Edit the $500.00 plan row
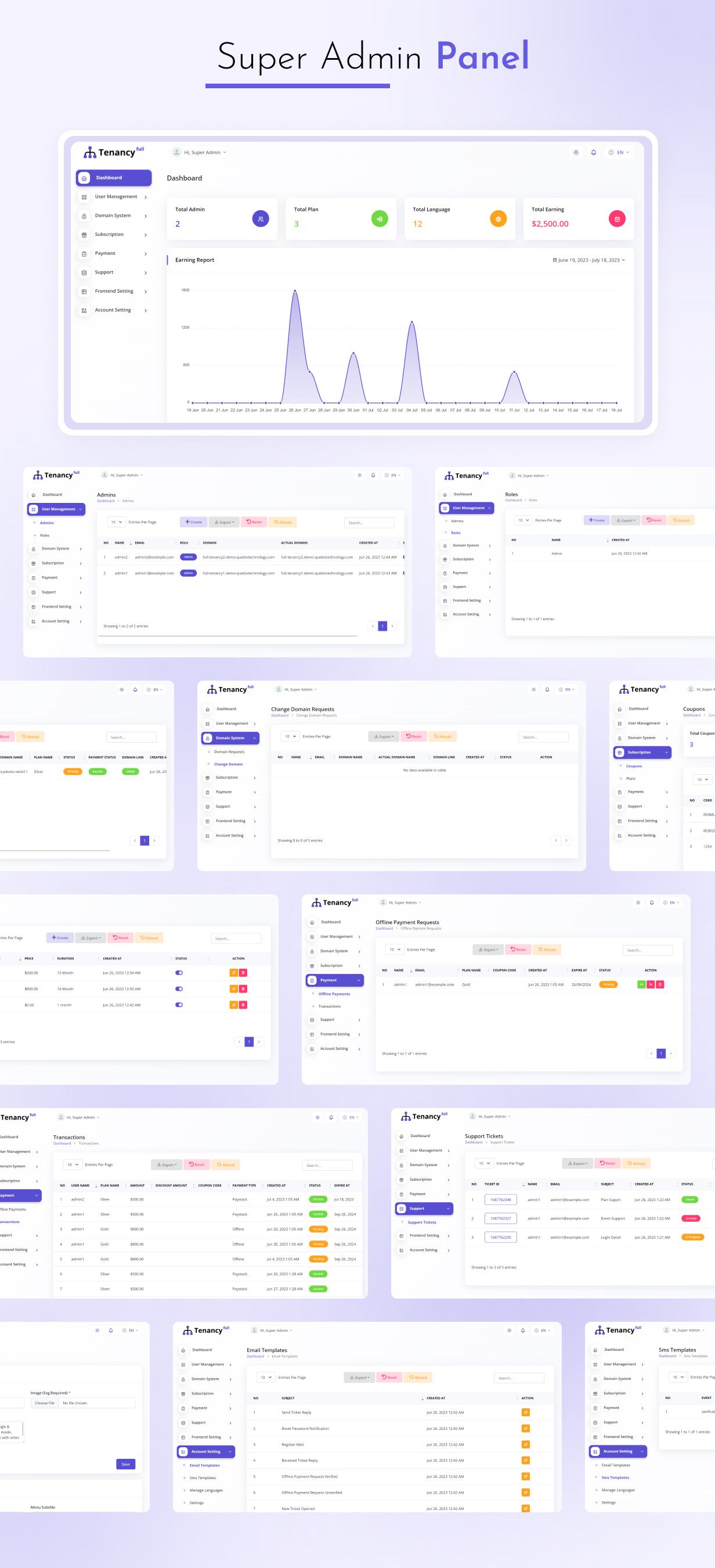 coord(233,973)
